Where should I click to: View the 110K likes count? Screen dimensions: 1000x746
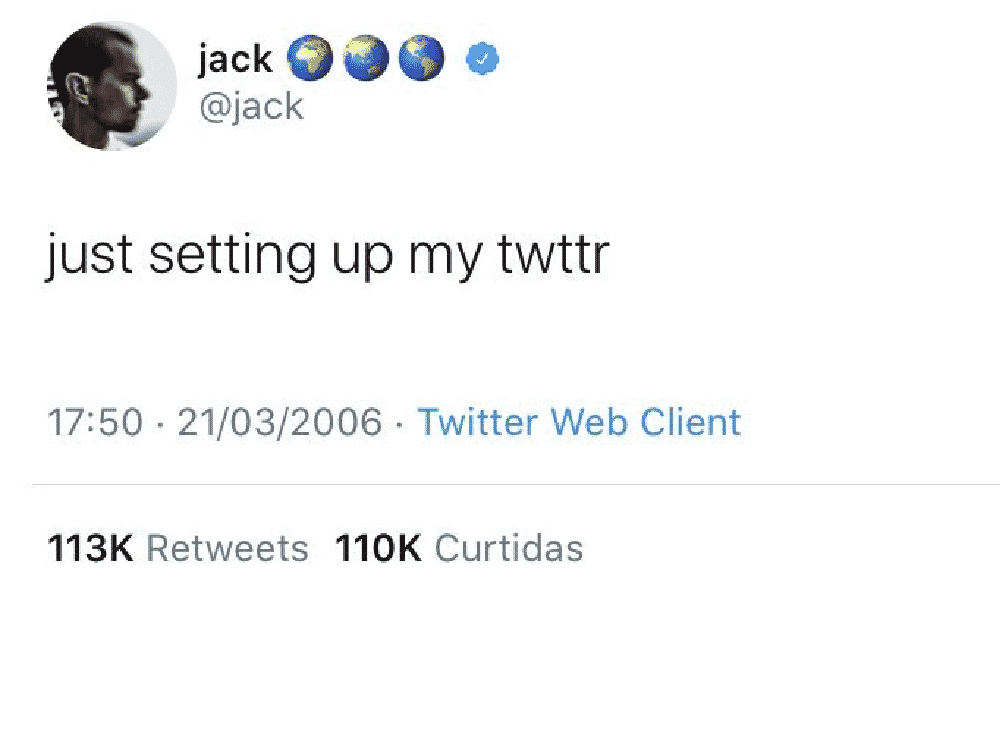click(x=378, y=548)
